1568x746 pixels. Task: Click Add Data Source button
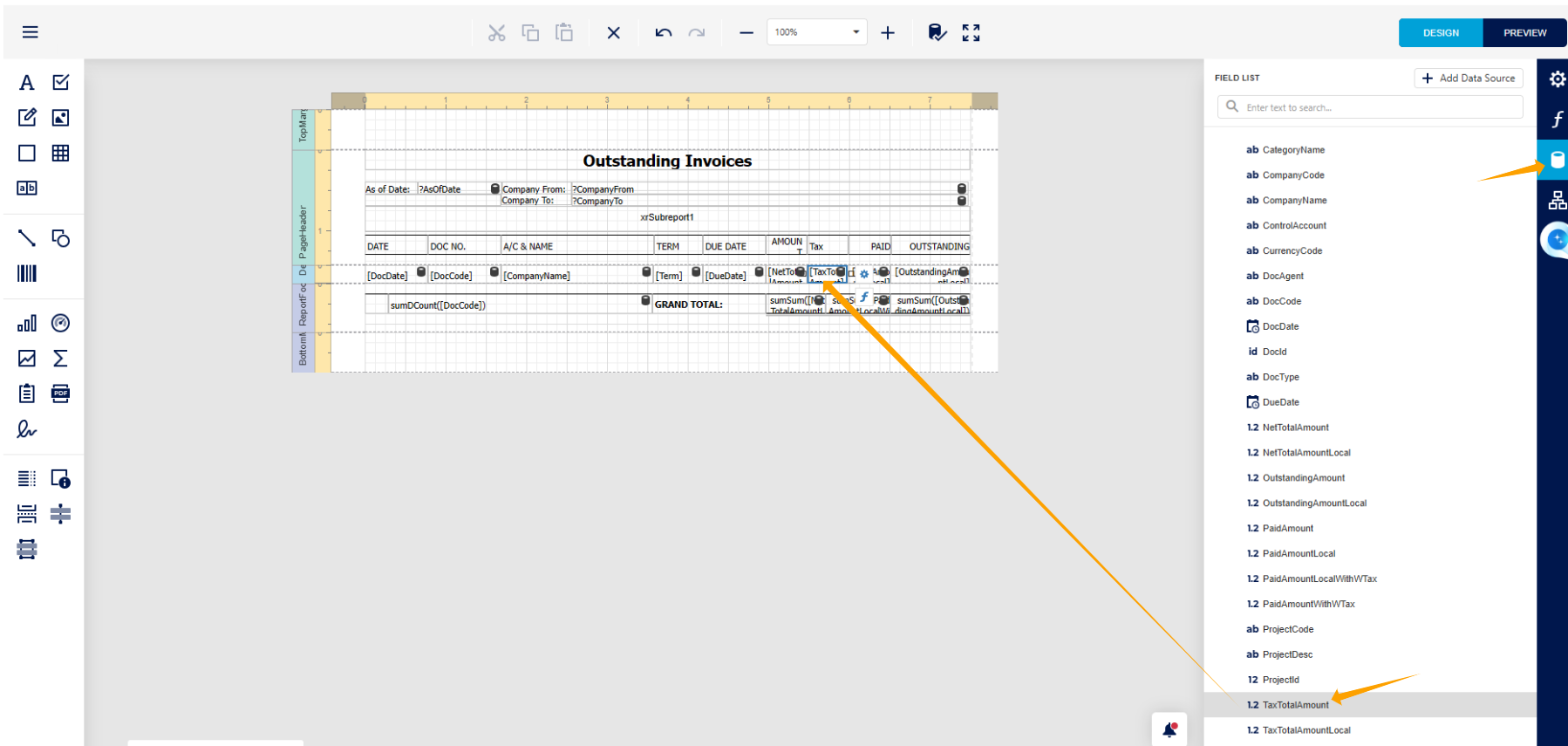coord(1469,79)
